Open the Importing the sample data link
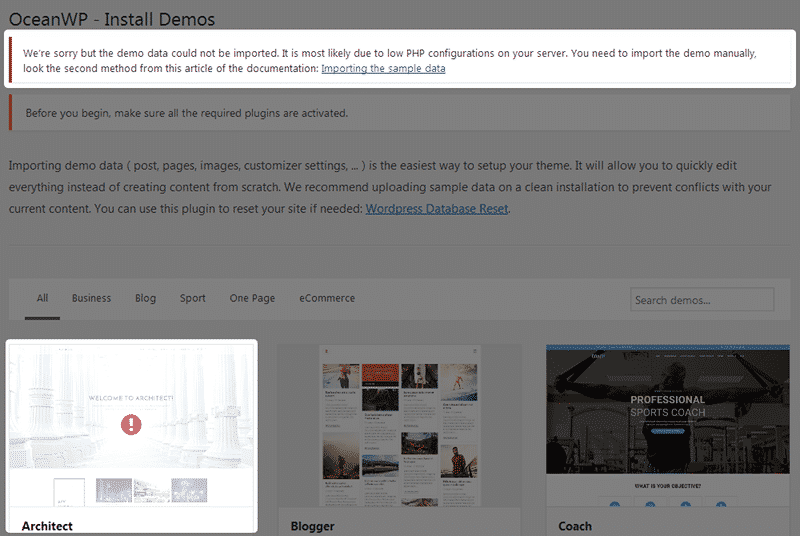 point(383,68)
